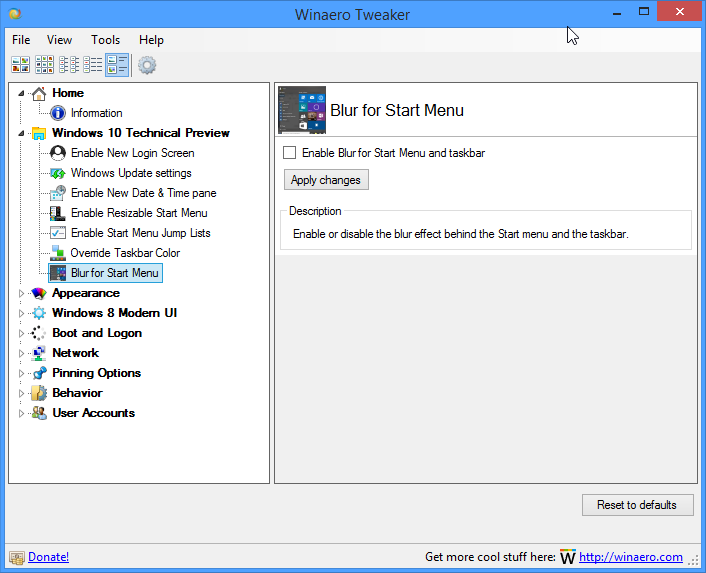
Task: Select Information tree item text
Action: (96, 113)
